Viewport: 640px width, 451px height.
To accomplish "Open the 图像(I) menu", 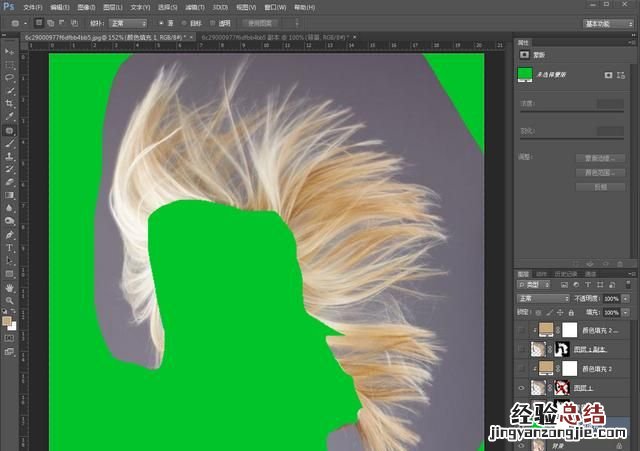I will [x=83, y=6].
